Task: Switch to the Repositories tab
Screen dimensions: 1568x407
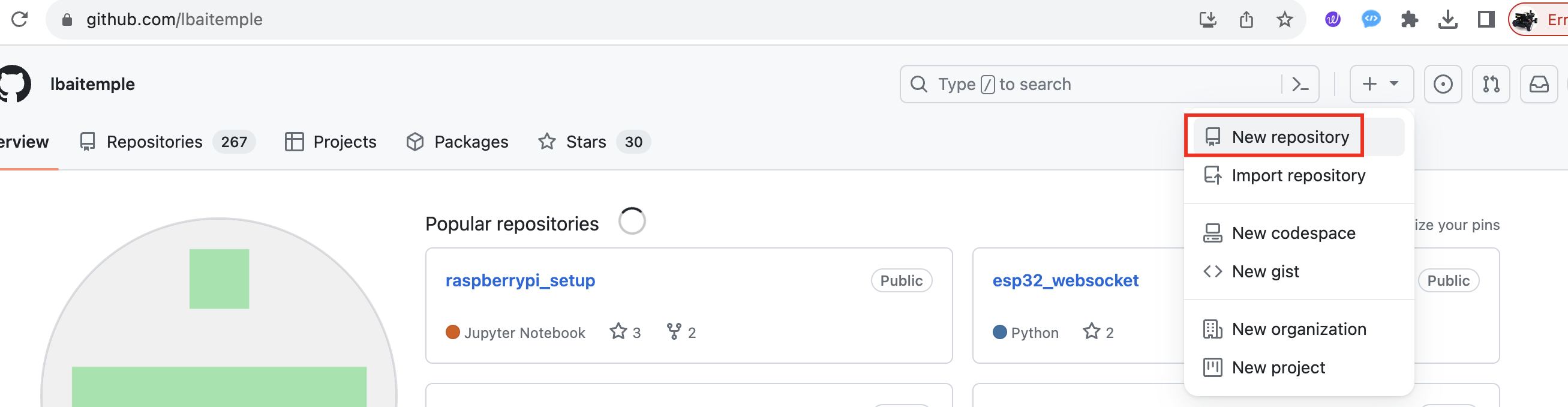Action: (154, 142)
